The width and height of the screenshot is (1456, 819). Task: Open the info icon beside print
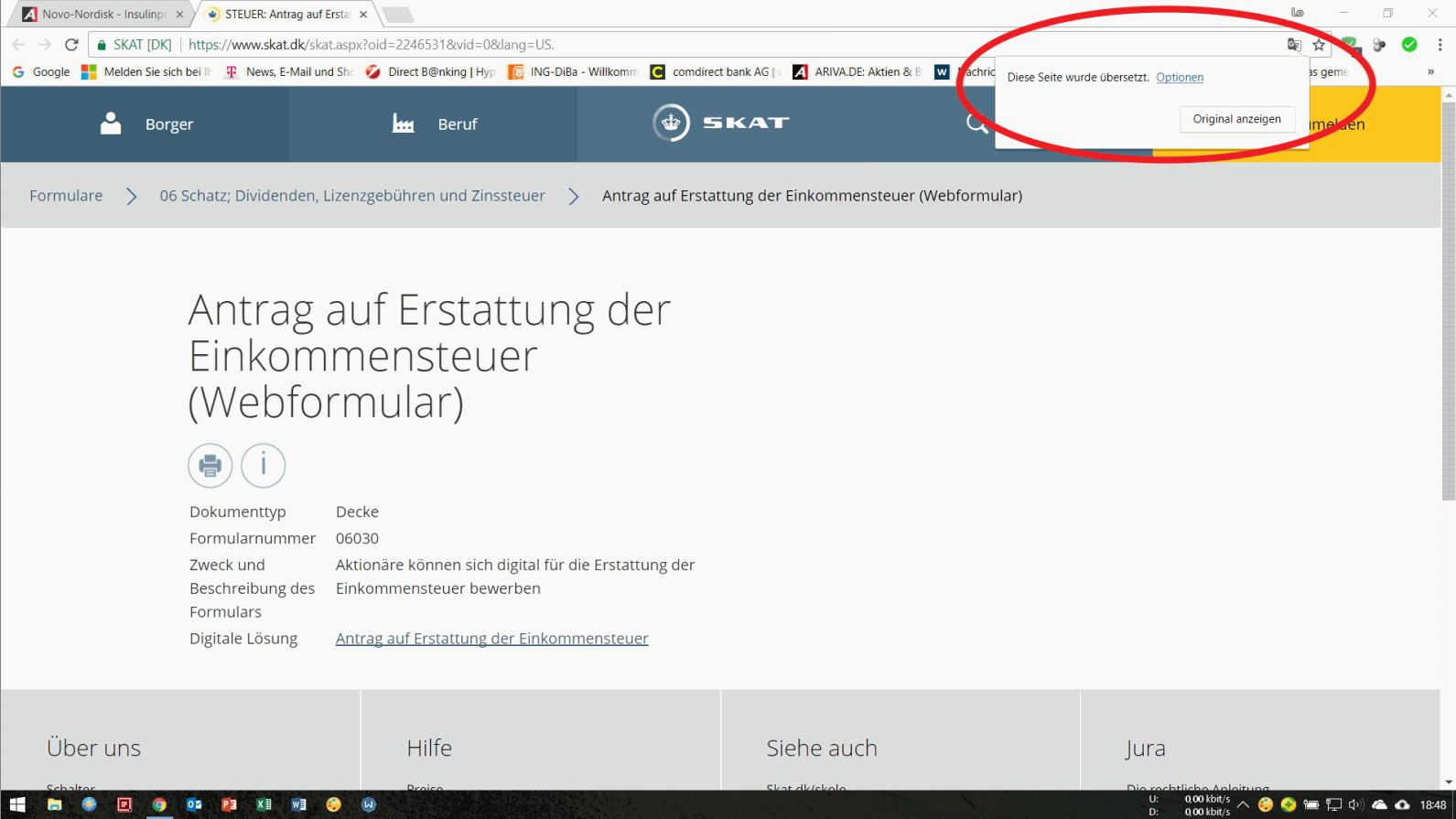(x=264, y=466)
